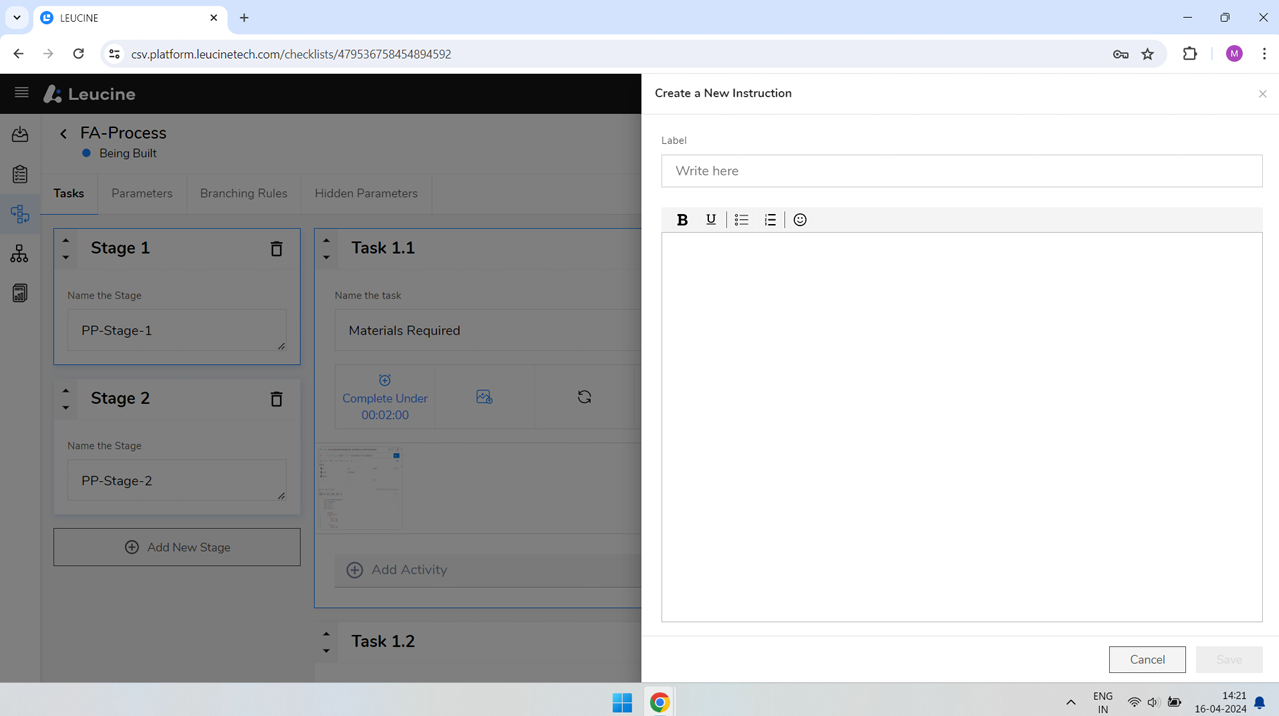Click the add media image icon
The image size is (1279, 716).
tap(484, 397)
